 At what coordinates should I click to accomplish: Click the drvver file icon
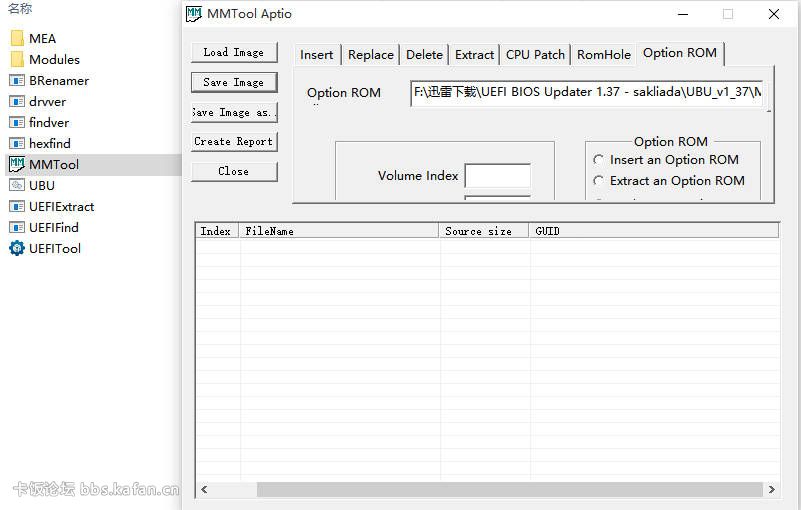tap(17, 102)
